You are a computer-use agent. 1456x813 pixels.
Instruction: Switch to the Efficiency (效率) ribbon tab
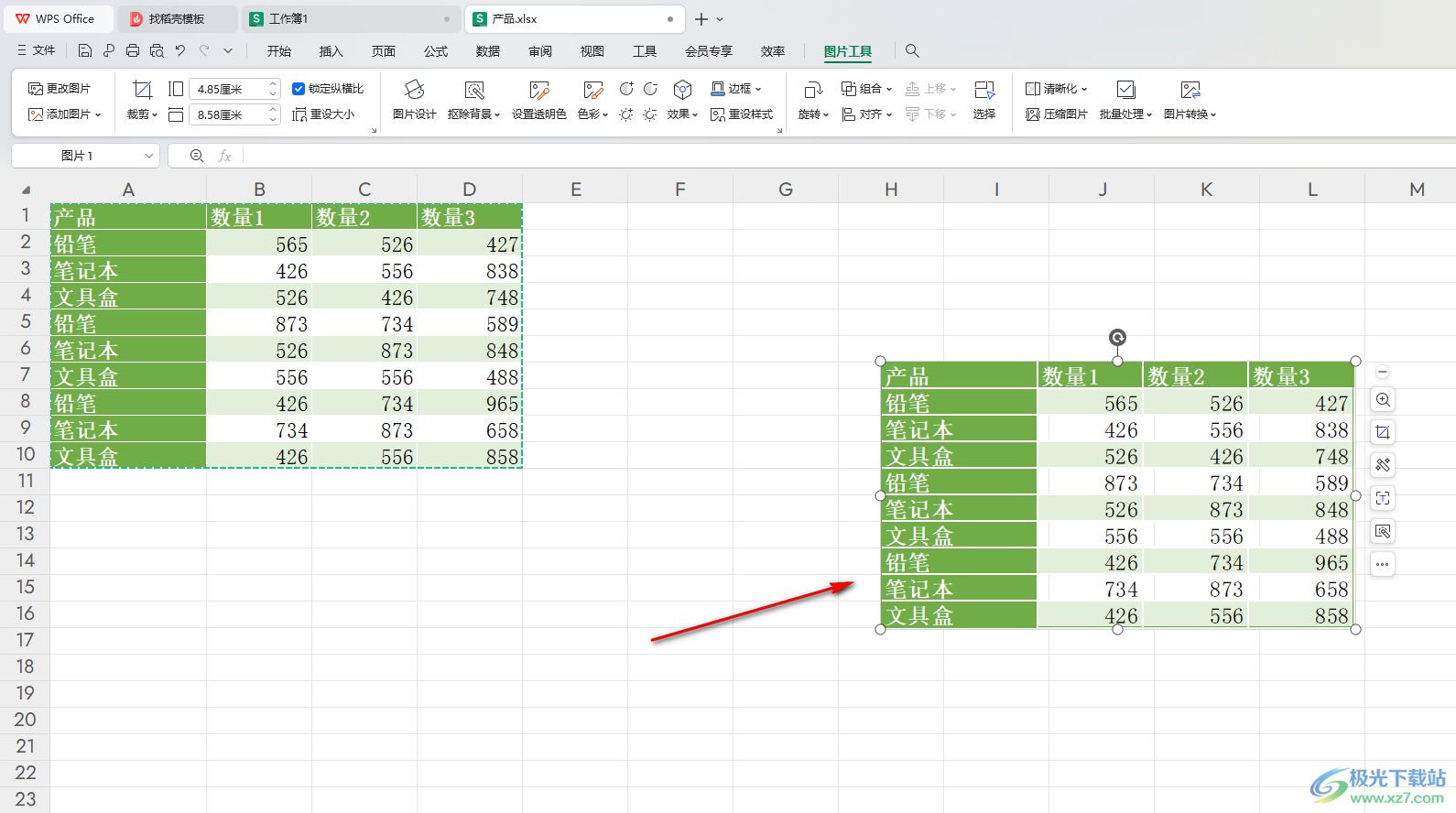(x=773, y=51)
